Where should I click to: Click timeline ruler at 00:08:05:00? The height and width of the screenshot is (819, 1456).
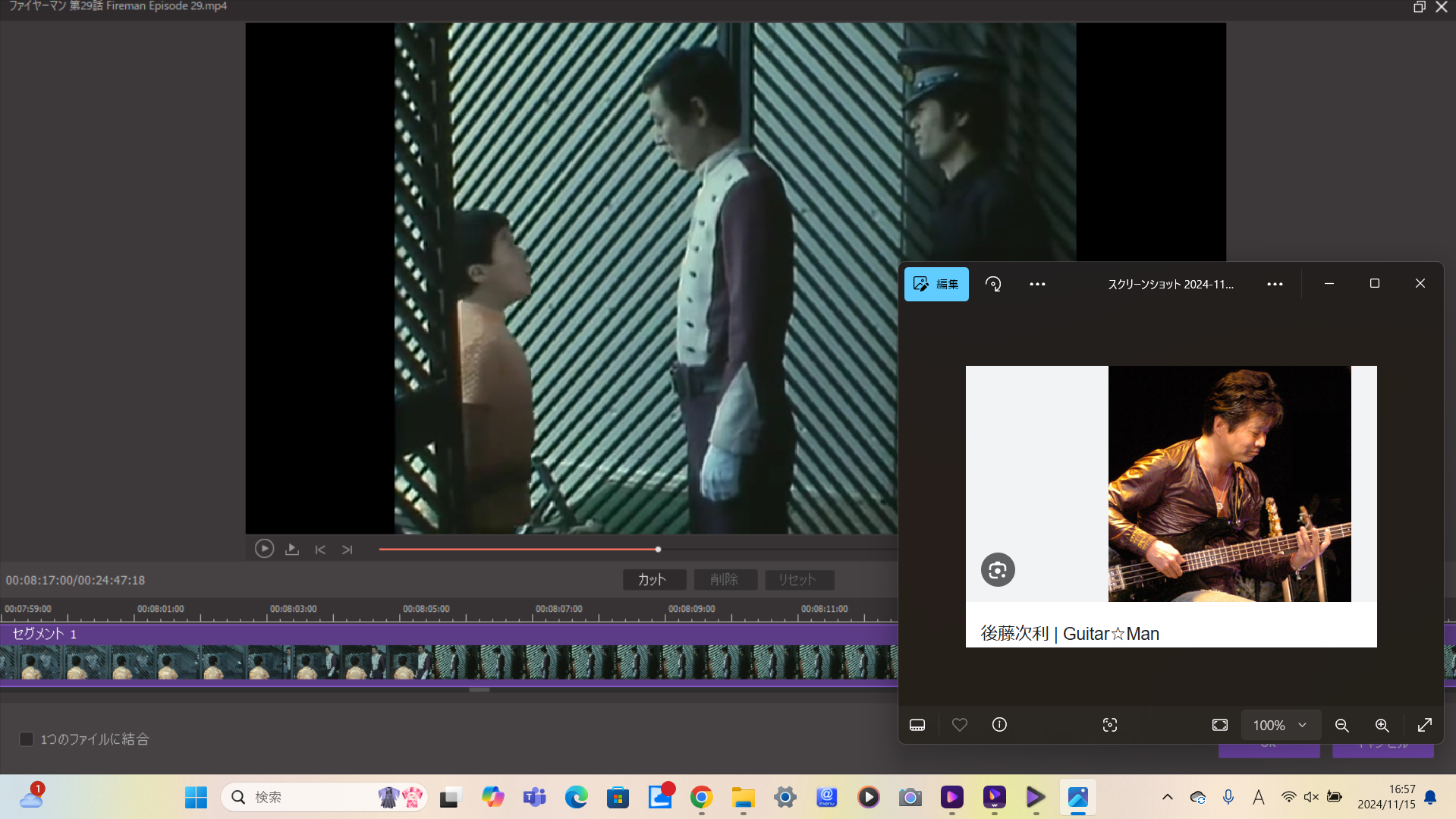[426, 609]
